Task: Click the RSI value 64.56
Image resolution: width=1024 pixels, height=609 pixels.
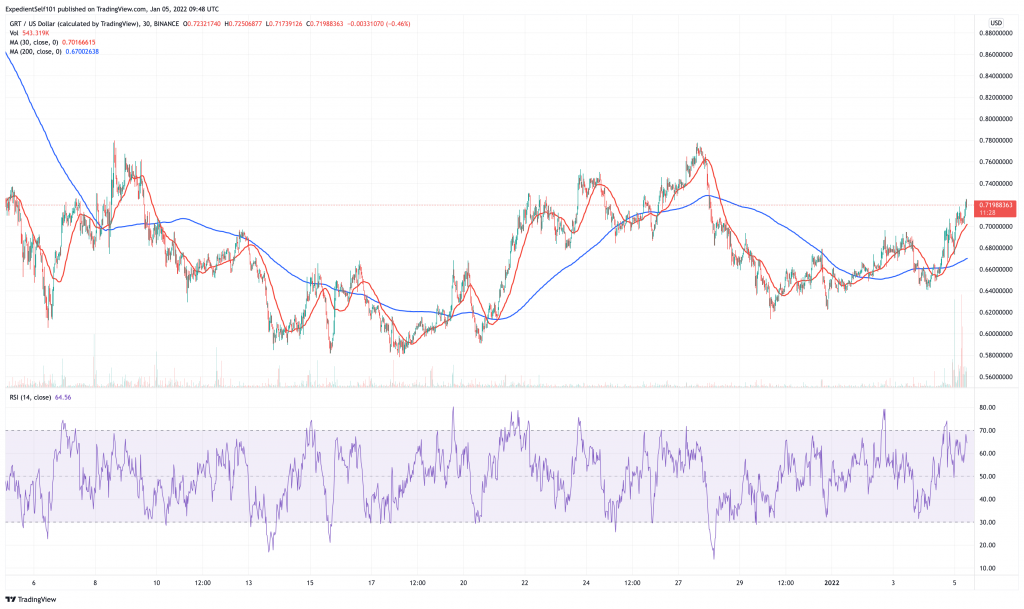Action: [x=63, y=397]
